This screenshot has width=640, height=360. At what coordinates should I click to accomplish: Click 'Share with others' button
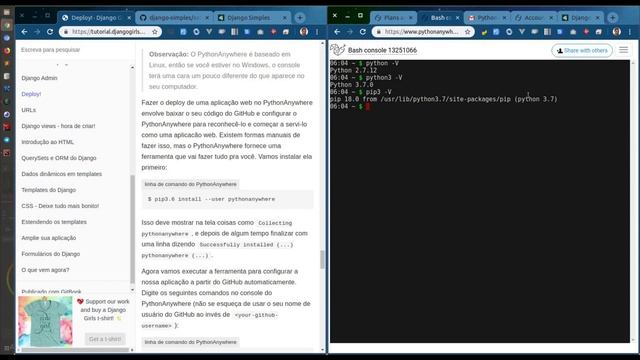tap(582, 51)
